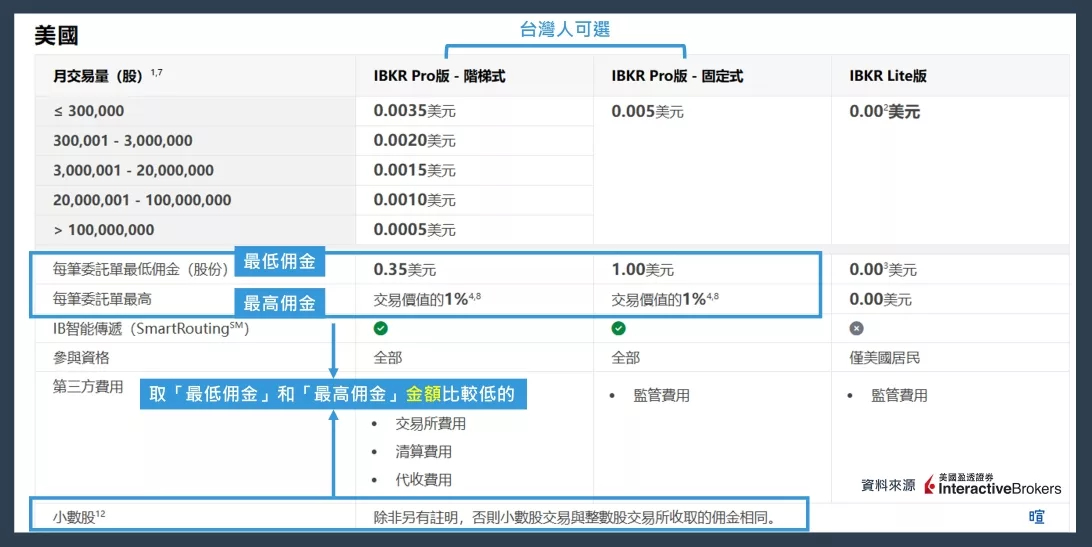Click the 0.0005美元 tiered rate
Image resolution: width=1092 pixels, height=547 pixels.
point(414,230)
